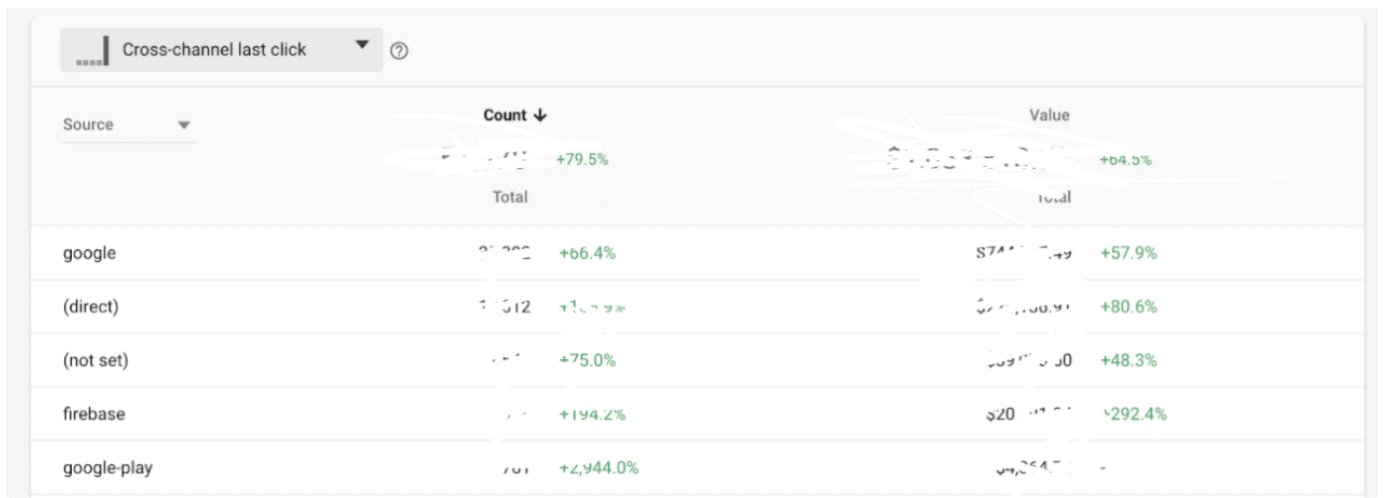Click google value change +57.9%
Viewport: 1386px width, 498px height.
(1128, 253)
